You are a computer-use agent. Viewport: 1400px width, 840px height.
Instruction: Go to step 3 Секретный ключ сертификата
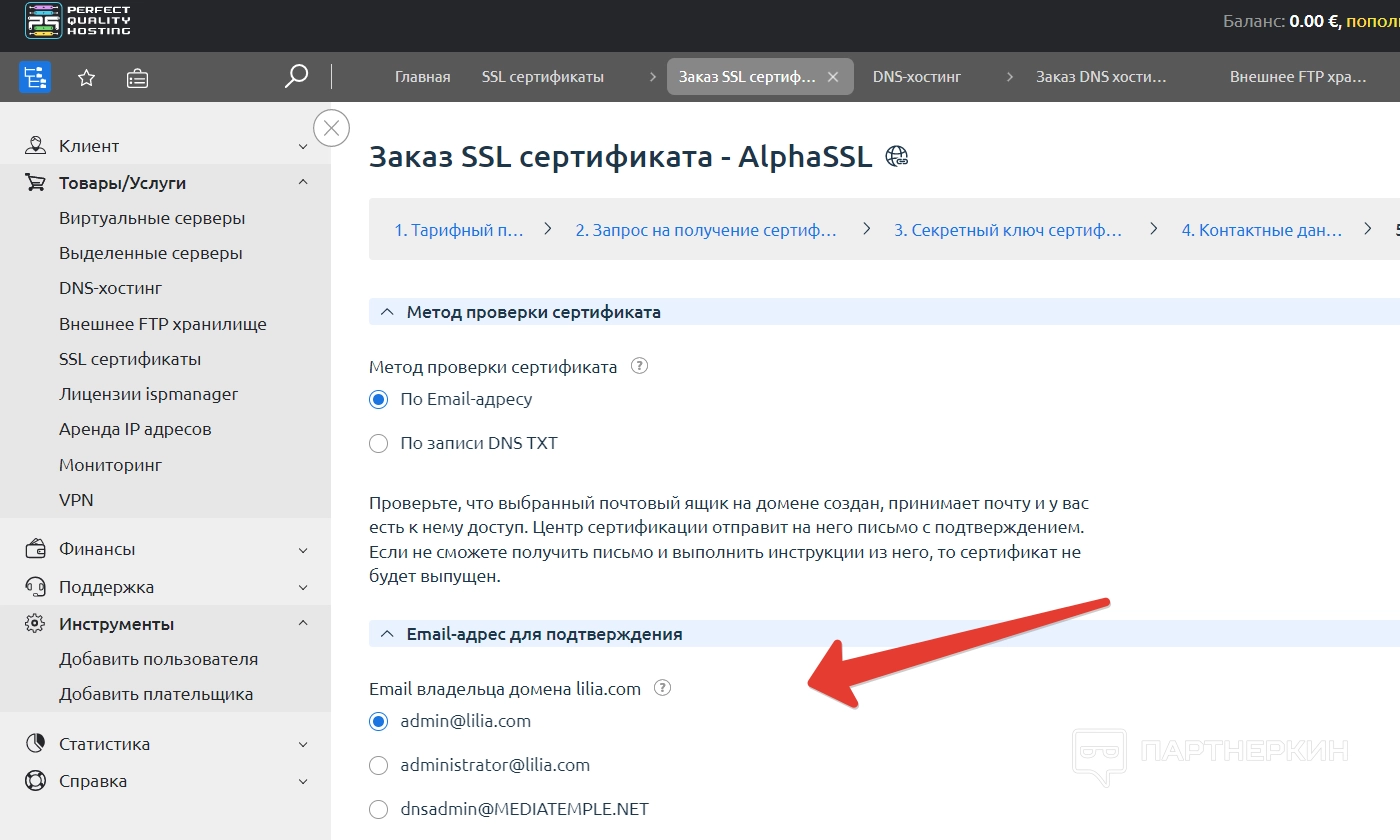click(1008, 230)
